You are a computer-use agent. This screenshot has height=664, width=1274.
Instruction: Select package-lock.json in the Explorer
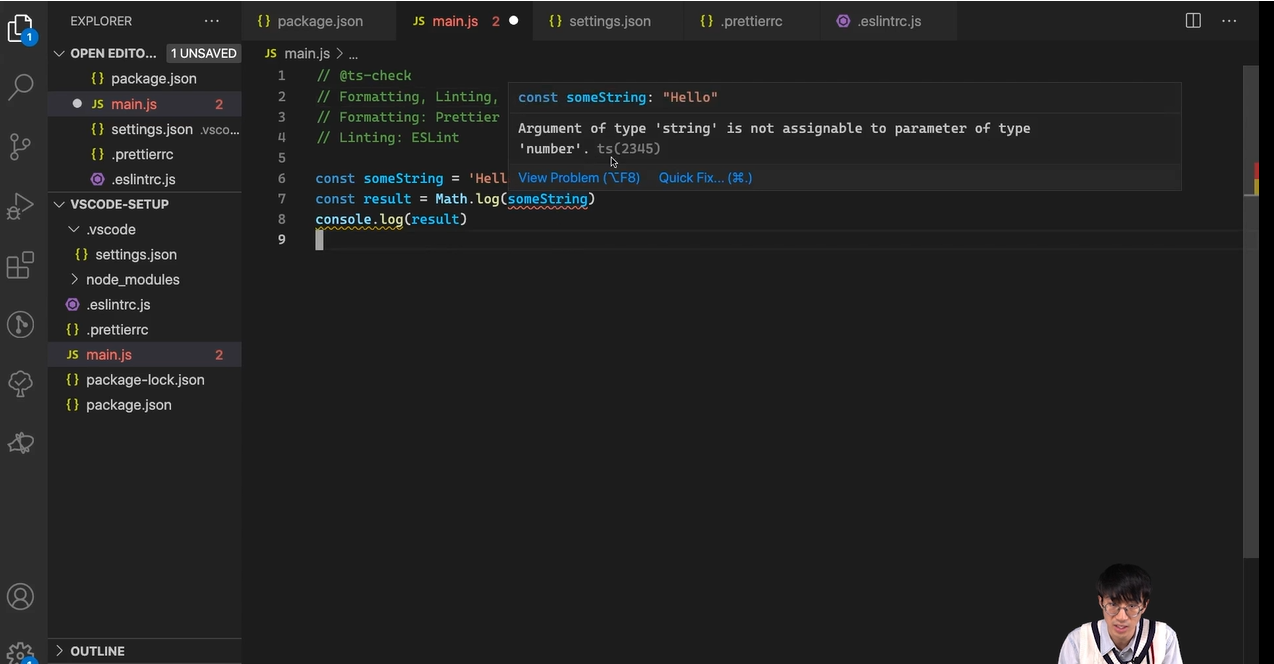point(145,379)
